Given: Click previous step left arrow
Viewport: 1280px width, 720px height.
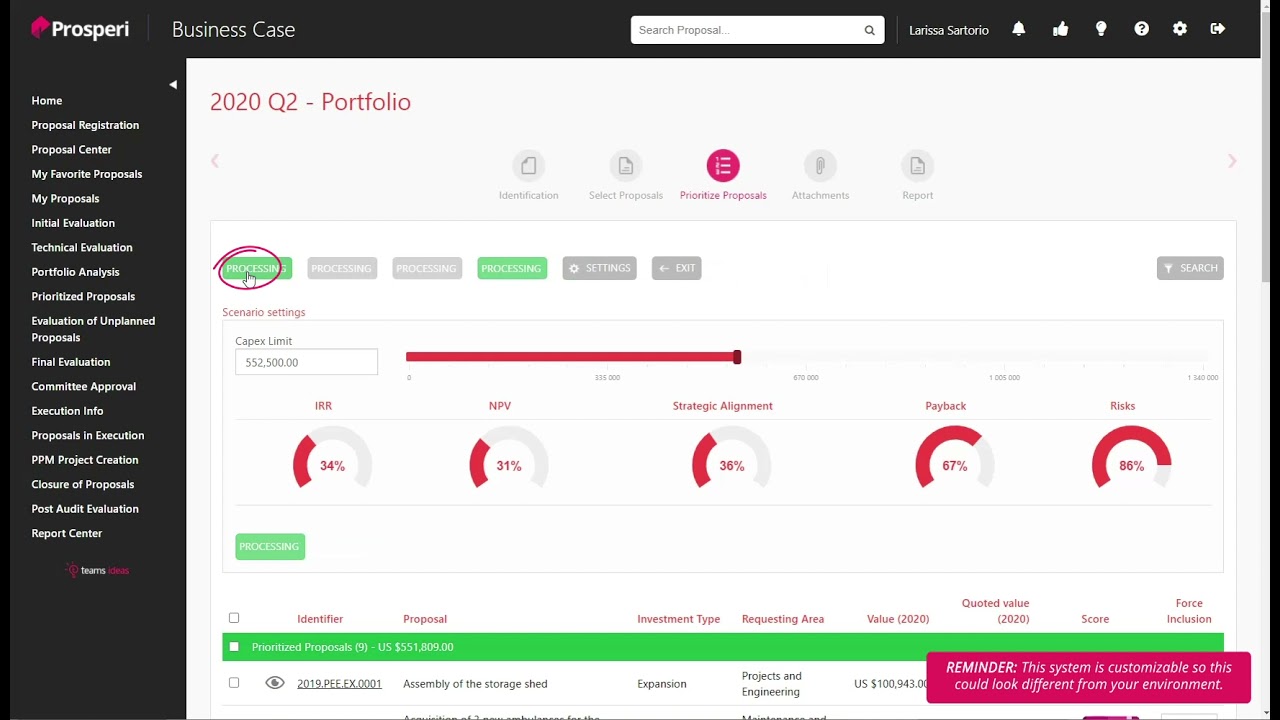Looking at the screenshot, I should [215, 161].
